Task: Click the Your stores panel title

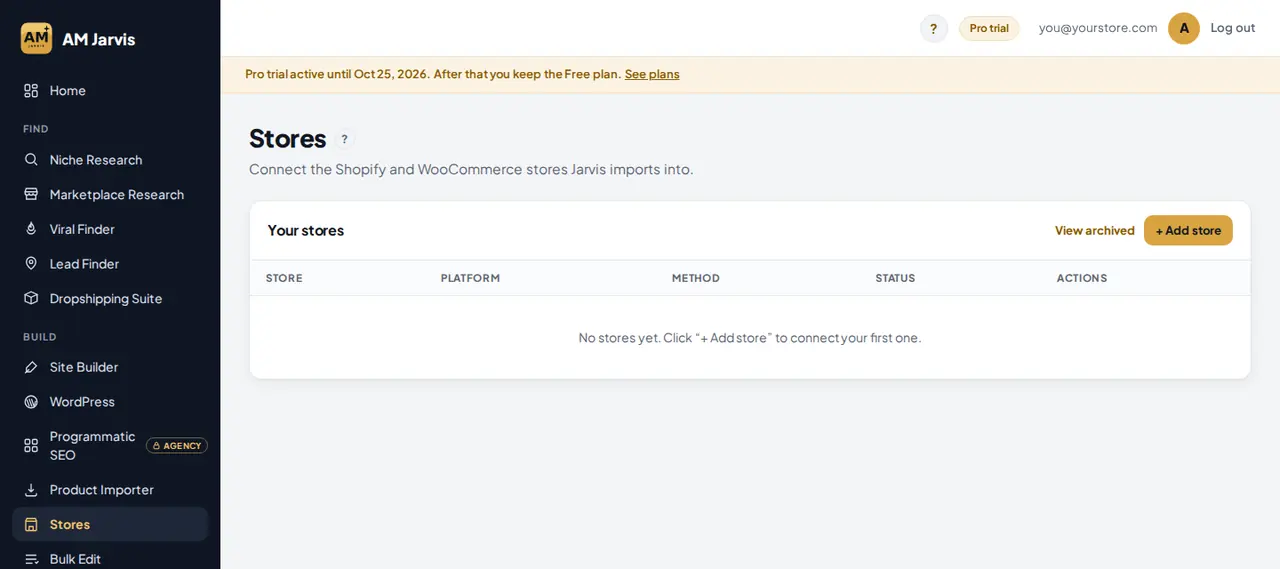Action: click(306, 231)
